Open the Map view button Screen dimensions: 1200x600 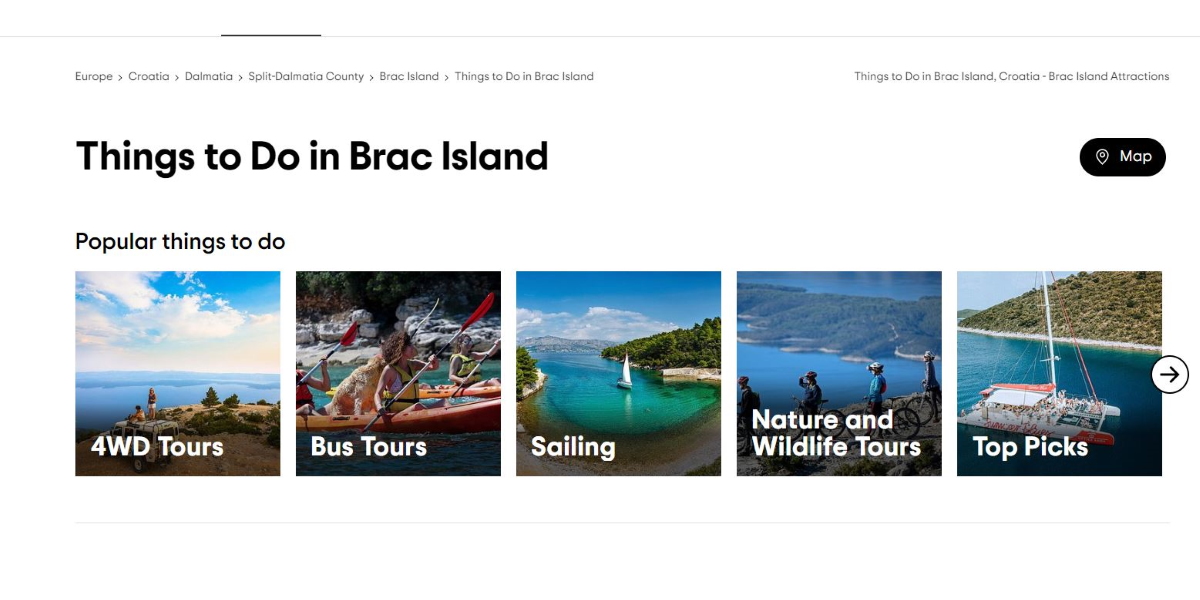click(x=1122, y=157)
